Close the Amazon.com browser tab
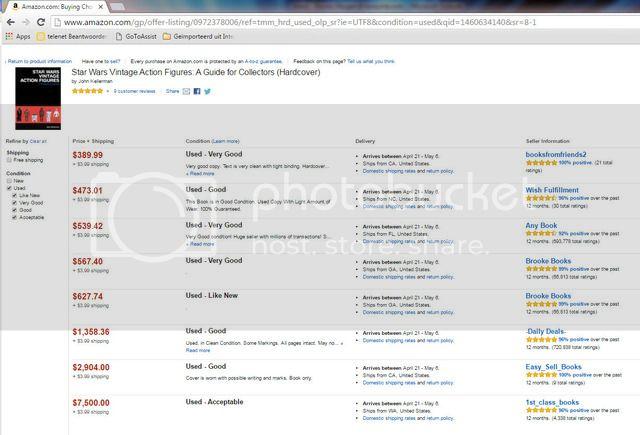The image size is (640, 435). pos(100,7)
